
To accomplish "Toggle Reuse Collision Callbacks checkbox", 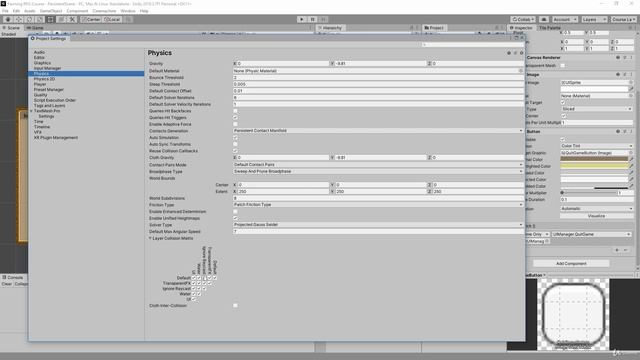I will 235,151.
